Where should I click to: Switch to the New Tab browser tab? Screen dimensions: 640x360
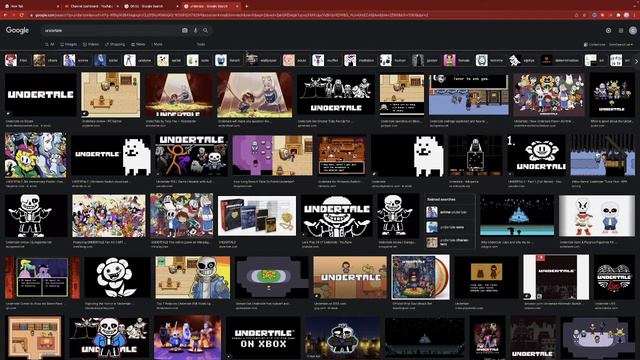31,6
